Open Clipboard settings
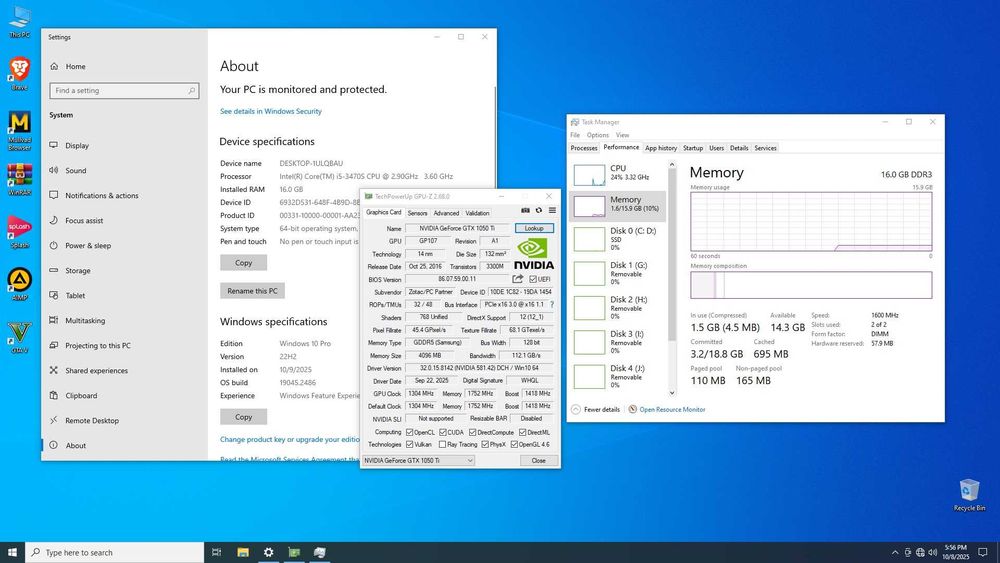 pos(81,395)
